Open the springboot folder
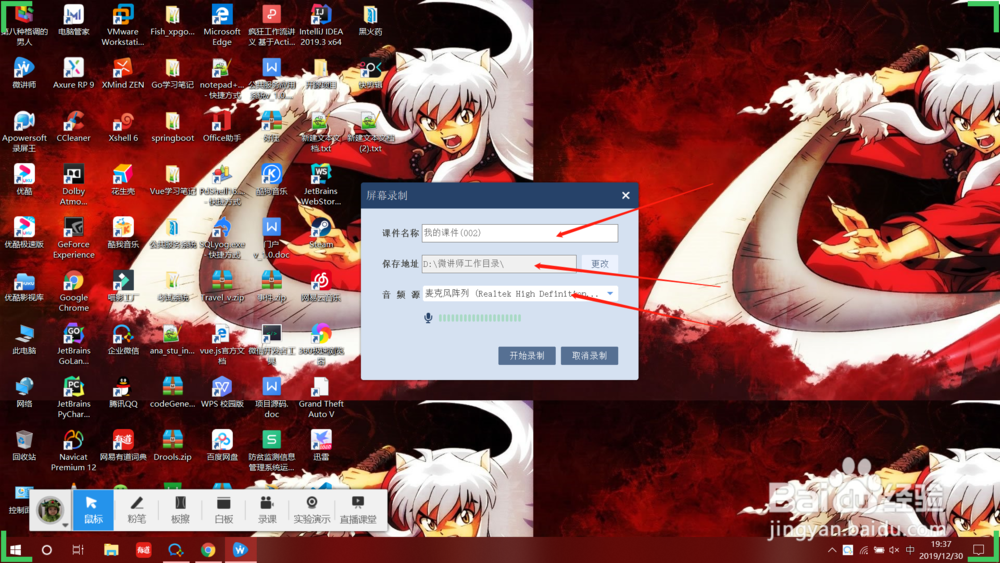1000x563 pixels. [x=172, y=126]
